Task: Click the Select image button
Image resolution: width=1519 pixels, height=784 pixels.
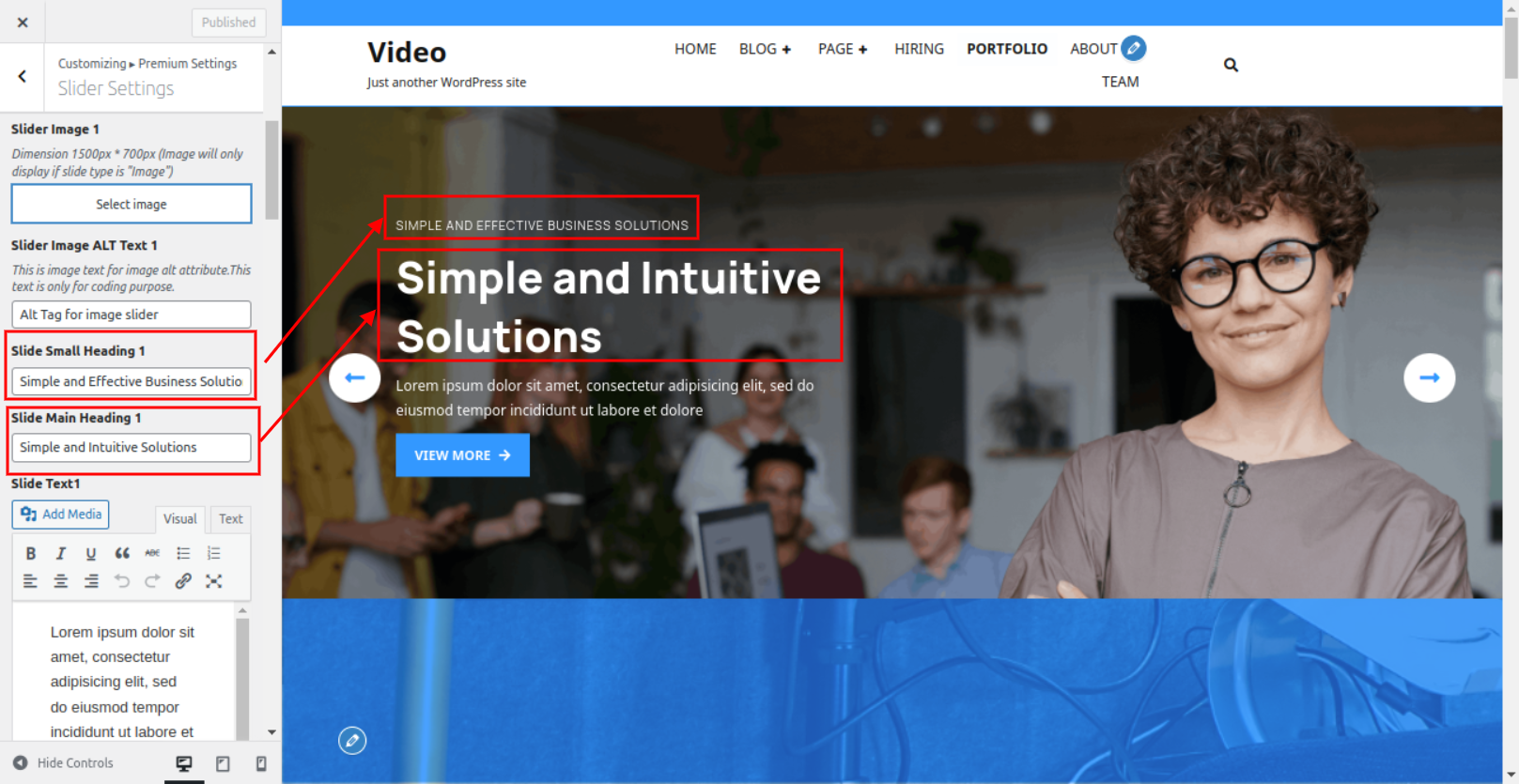Action: click(132, 204)
